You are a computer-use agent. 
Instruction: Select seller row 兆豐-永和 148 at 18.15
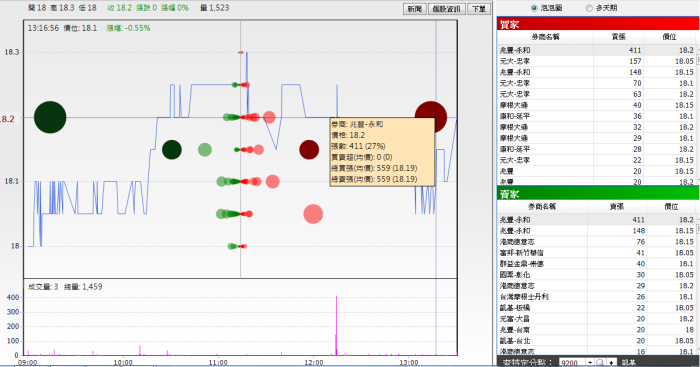(x=596, y=231)
